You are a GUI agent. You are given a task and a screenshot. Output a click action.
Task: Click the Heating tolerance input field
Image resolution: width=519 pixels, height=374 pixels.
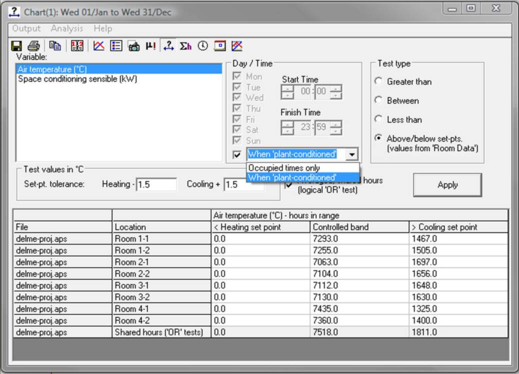[x=156, y=184]
